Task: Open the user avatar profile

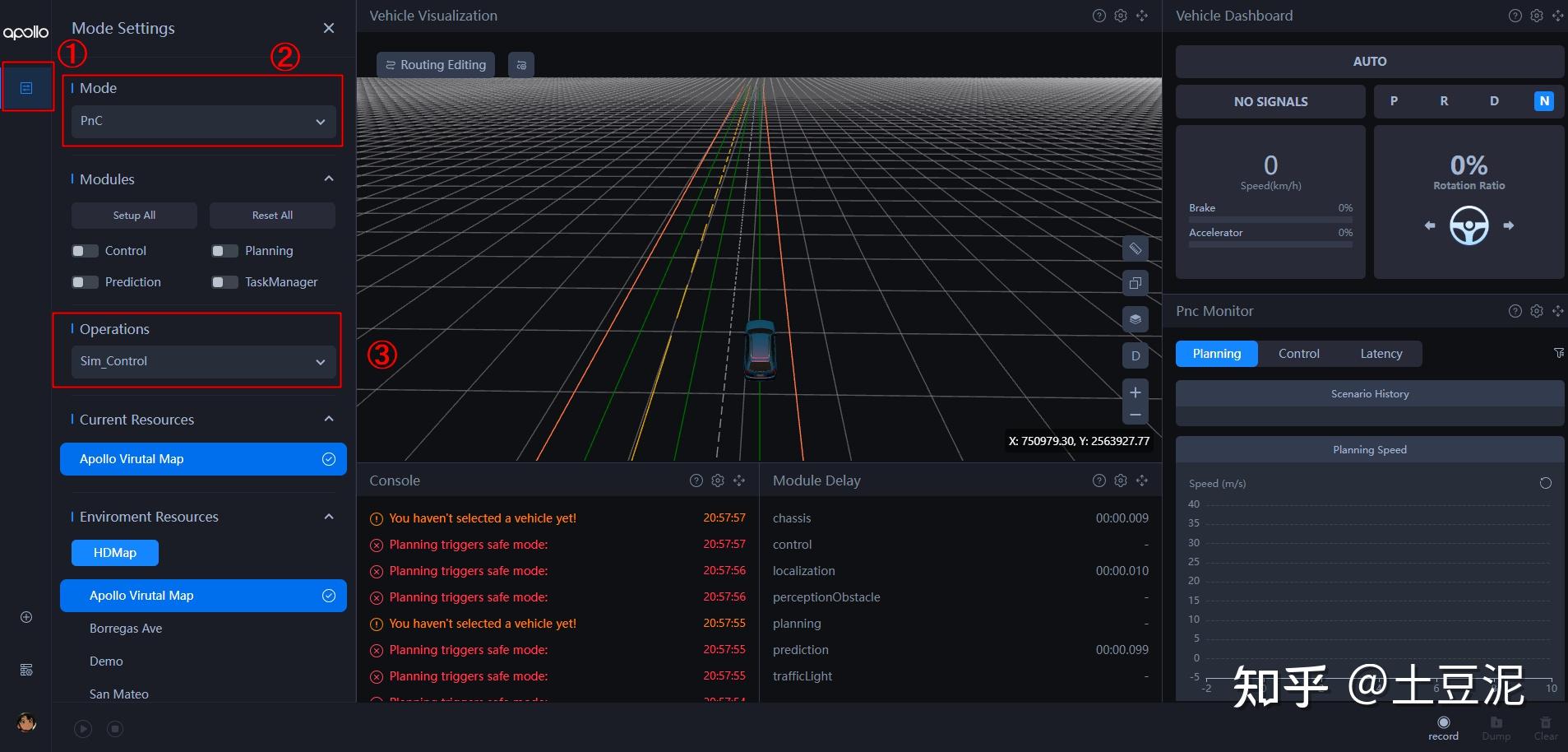Action: [26, 723]
